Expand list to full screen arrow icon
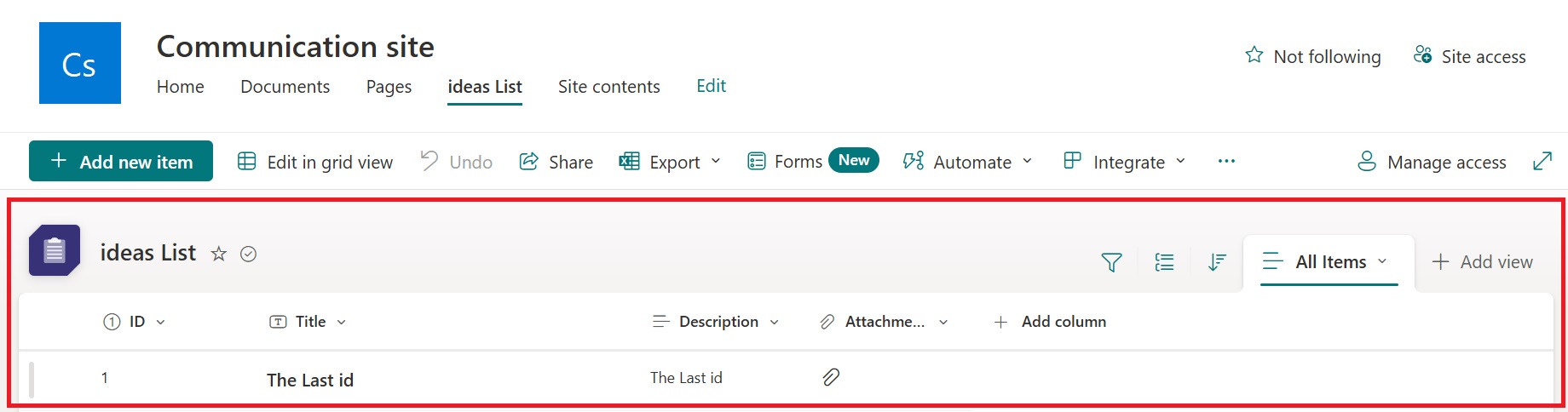Viewport: 1568px width, 412px height. point(1542,161)
